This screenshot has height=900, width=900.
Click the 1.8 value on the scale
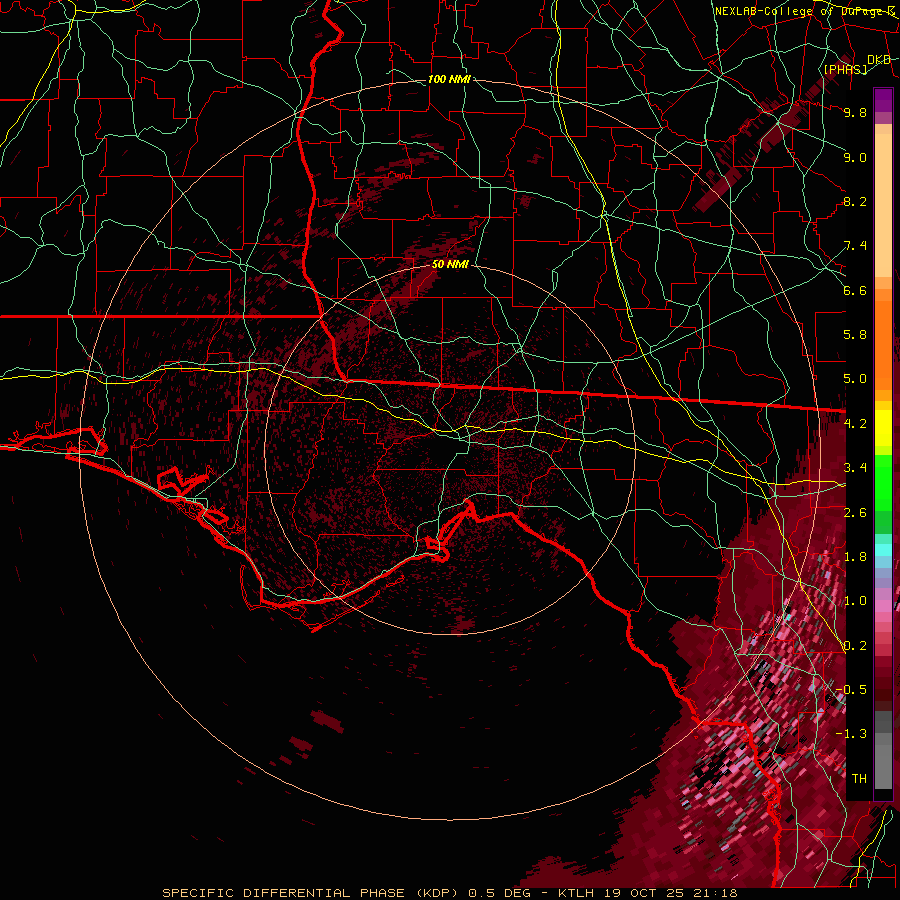[855, 557]
